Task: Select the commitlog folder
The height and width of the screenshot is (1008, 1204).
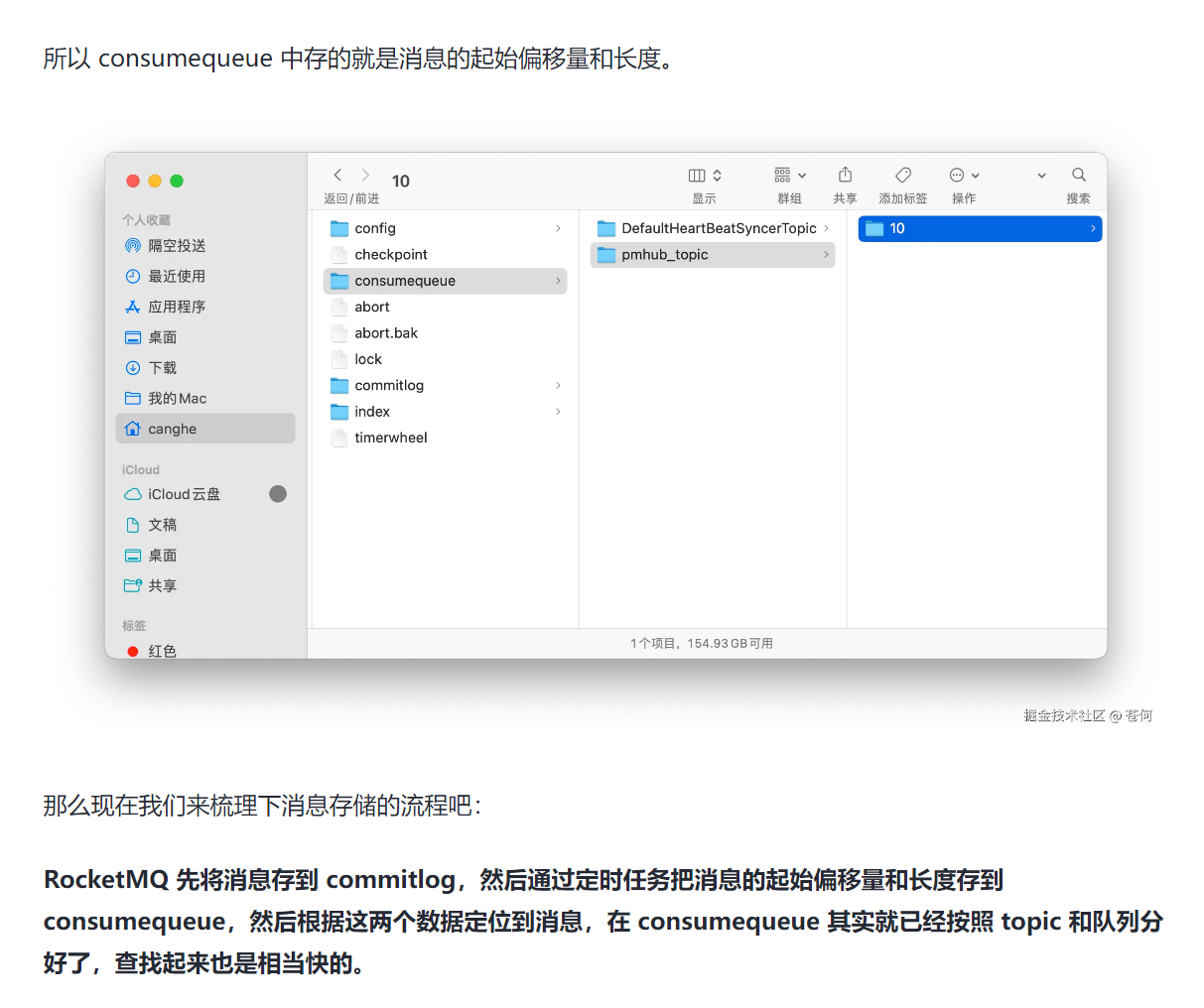Action: 445,385
